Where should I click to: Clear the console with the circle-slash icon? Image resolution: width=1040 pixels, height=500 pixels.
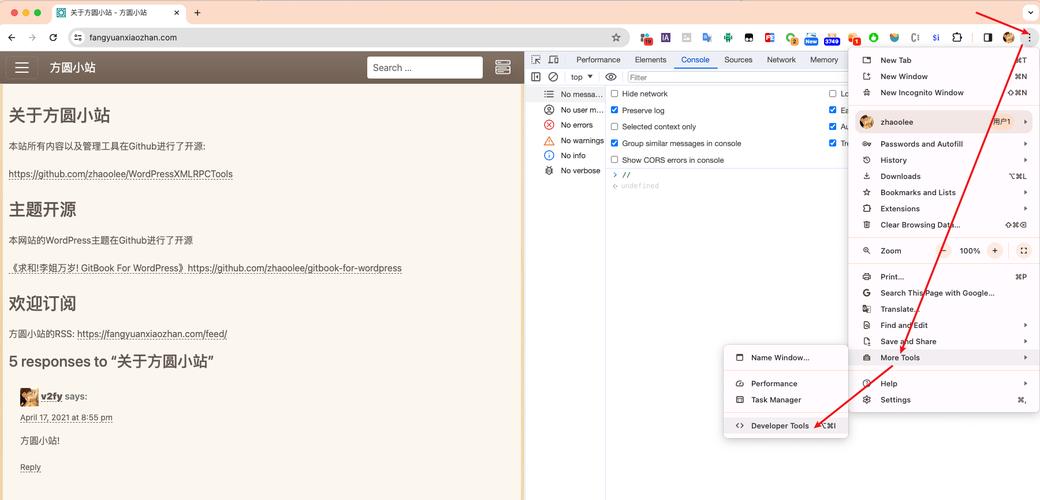click(x=553, y=77)
